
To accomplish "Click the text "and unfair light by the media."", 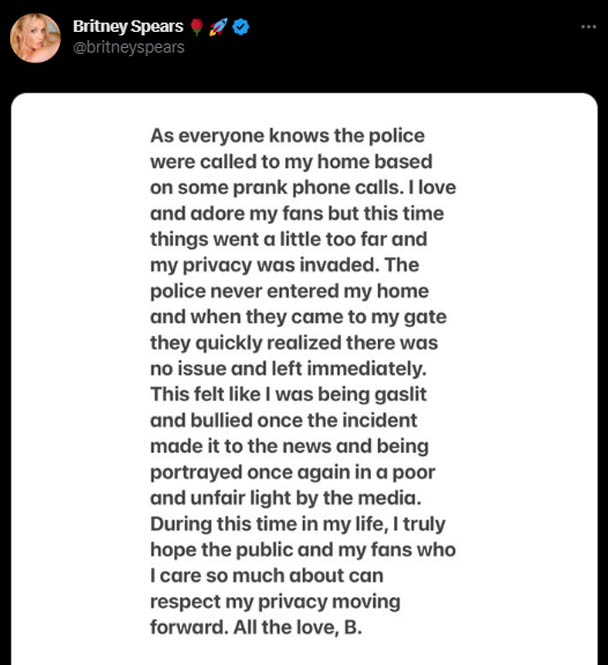I will [x=286, y=498].
